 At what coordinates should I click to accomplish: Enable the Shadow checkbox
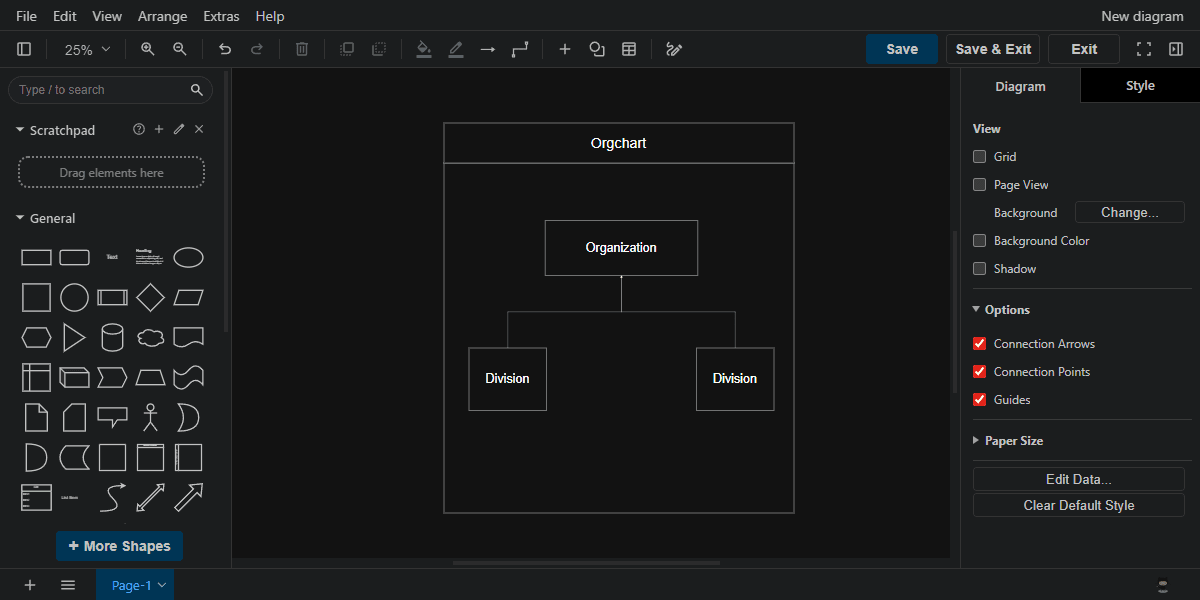pos(980,269)
